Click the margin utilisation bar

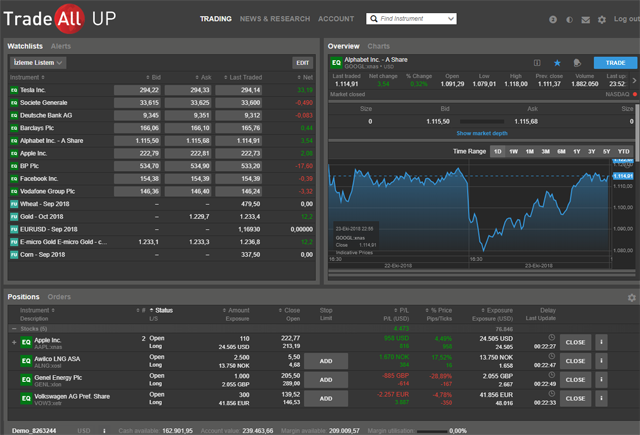[431, 431]
